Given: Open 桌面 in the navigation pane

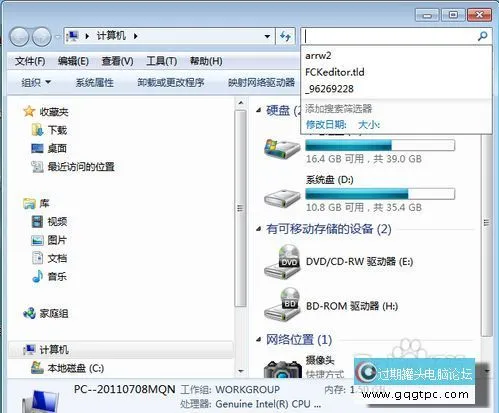Looking at the screenshot, I should [57, 148].
